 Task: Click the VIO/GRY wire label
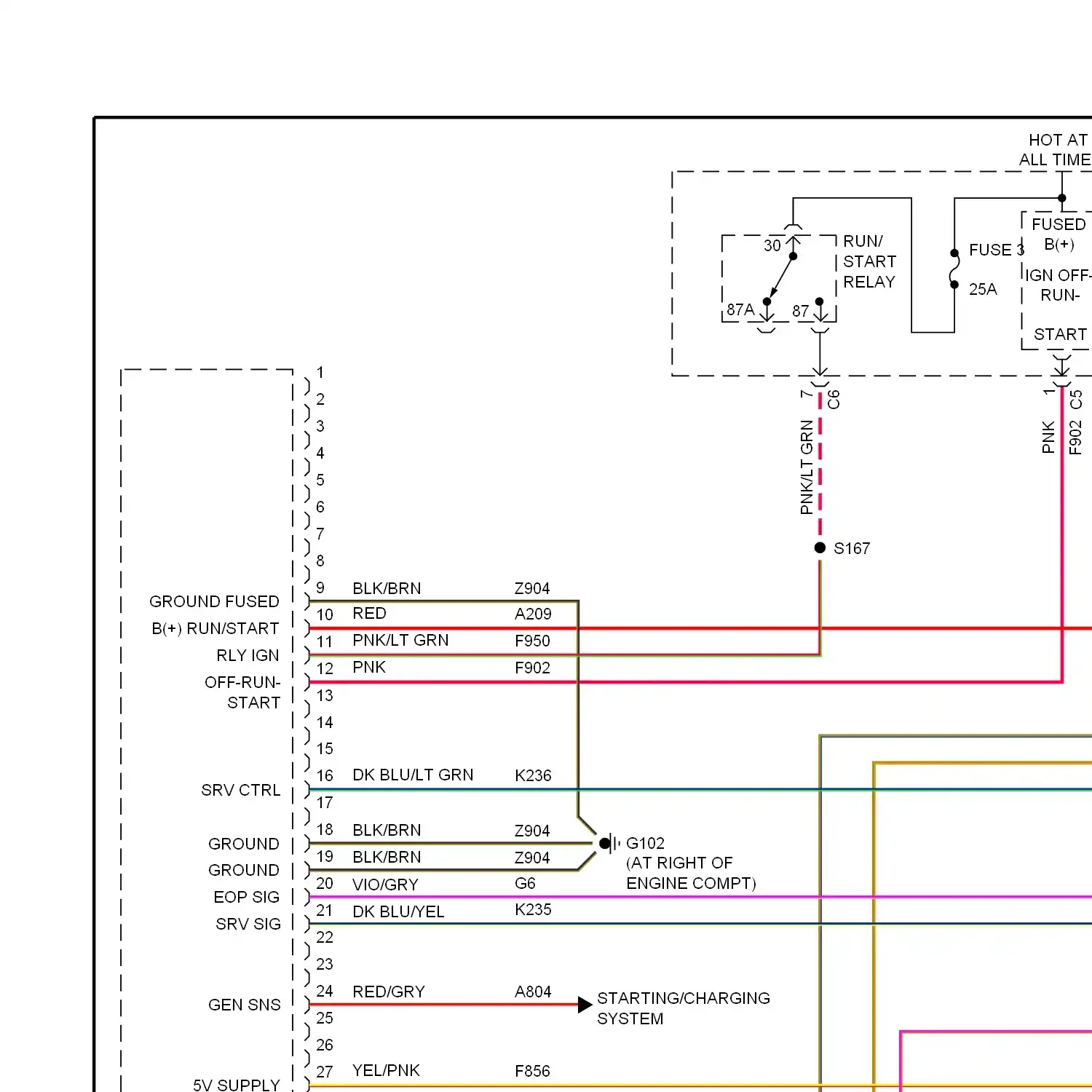click(x=385, y=885)
